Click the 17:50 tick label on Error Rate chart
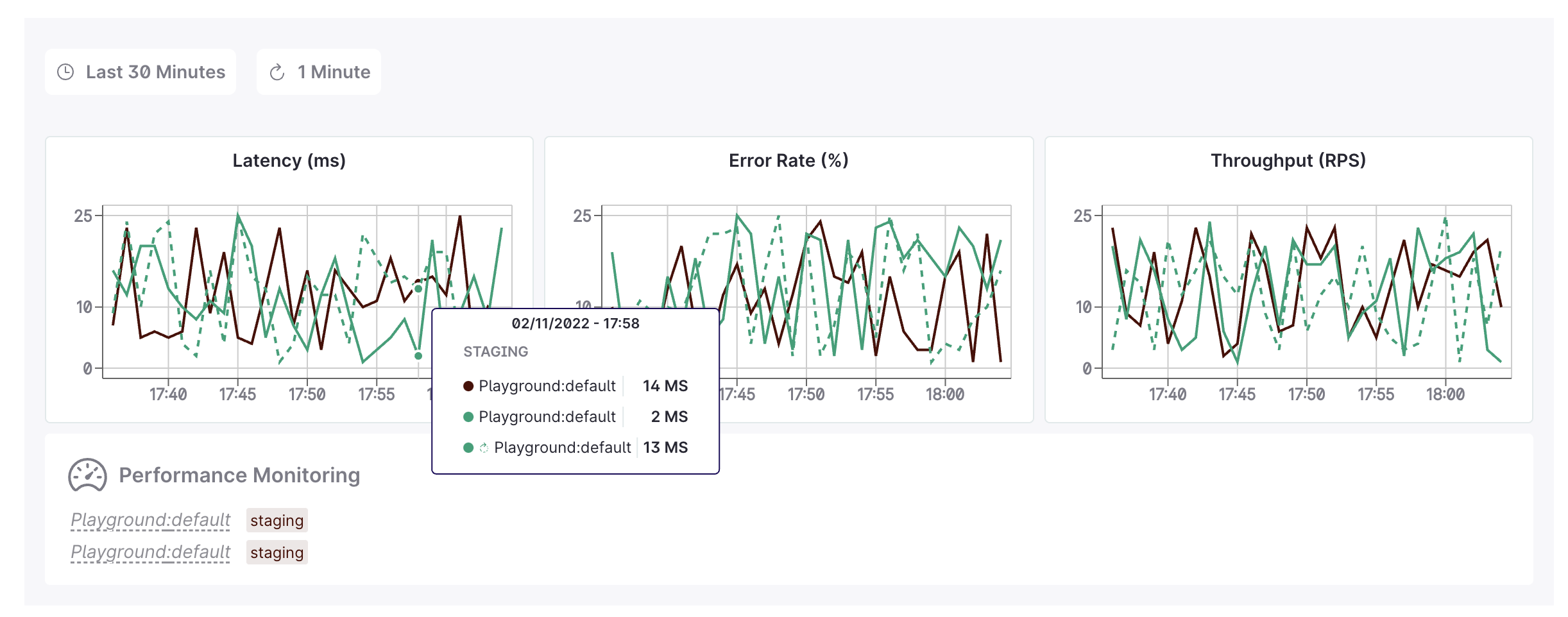 [x=806, y=394]
